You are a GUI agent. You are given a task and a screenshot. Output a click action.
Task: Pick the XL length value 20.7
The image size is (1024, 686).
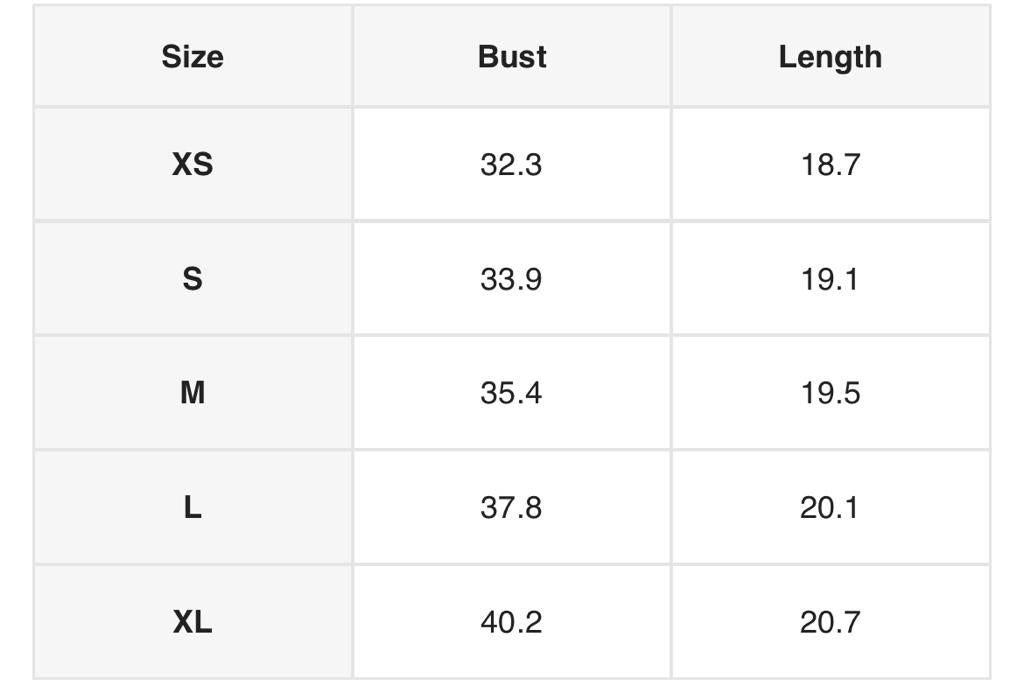(830, 622)
